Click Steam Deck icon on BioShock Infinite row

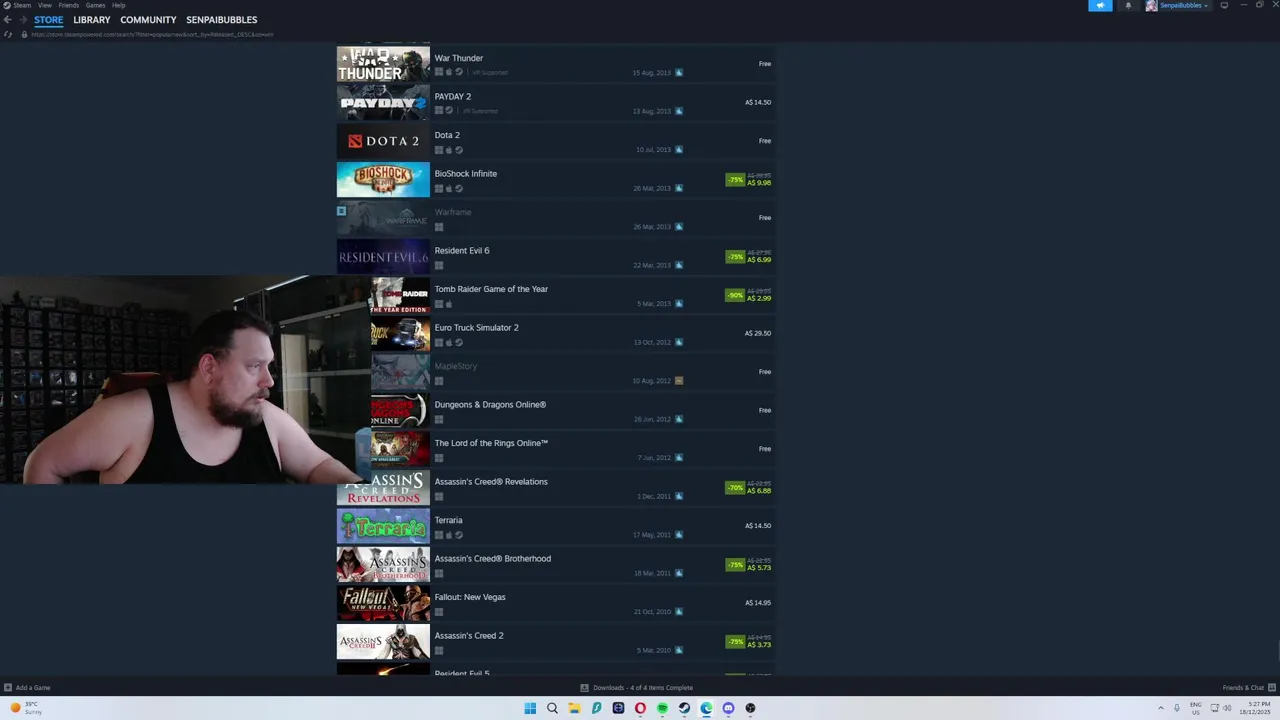pos(679,188)
